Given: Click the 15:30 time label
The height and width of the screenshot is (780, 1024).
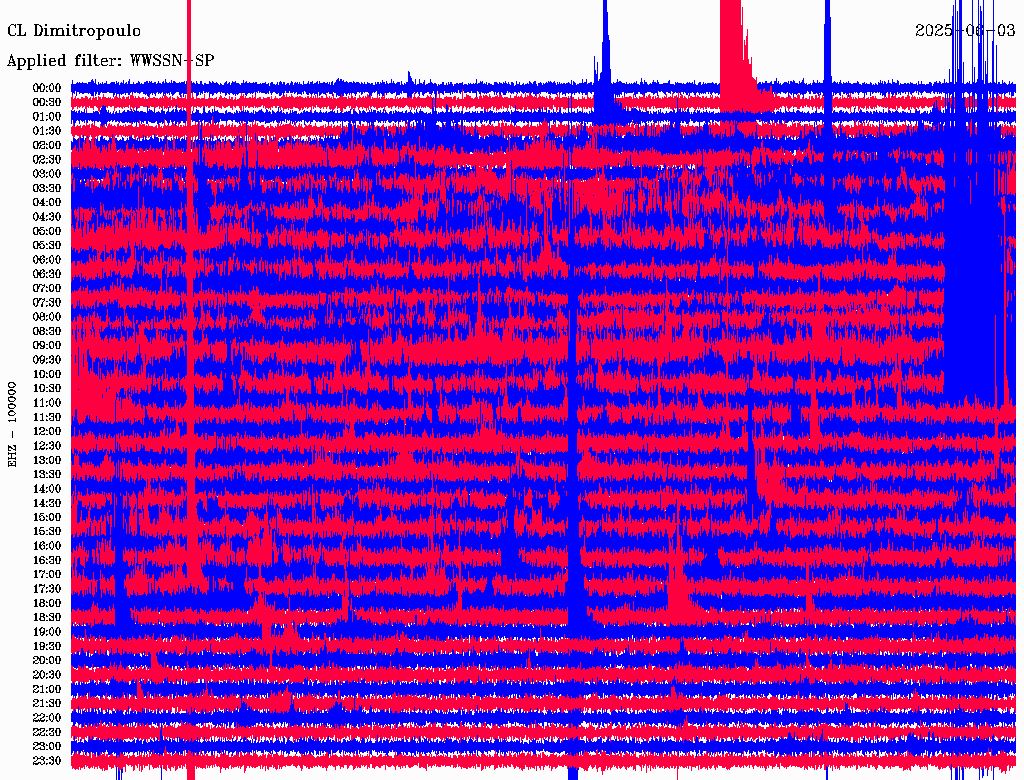Looking at the screenshot, I should pos(47,532).
